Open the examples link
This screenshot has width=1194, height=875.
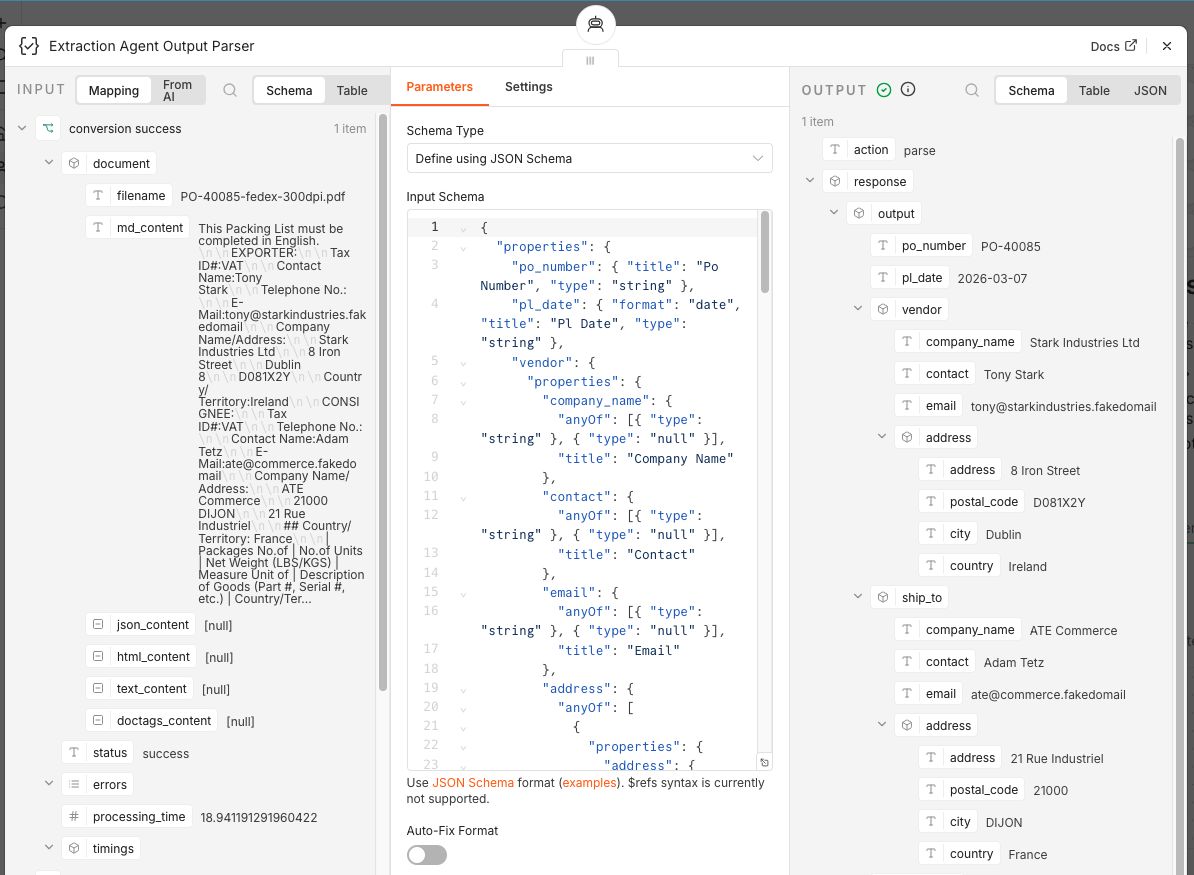(589, 783)
